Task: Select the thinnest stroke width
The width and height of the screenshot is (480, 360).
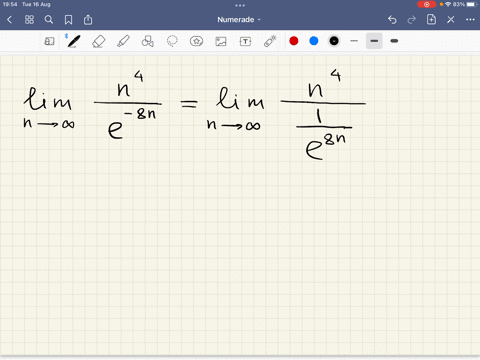Action: coord(354,41)
